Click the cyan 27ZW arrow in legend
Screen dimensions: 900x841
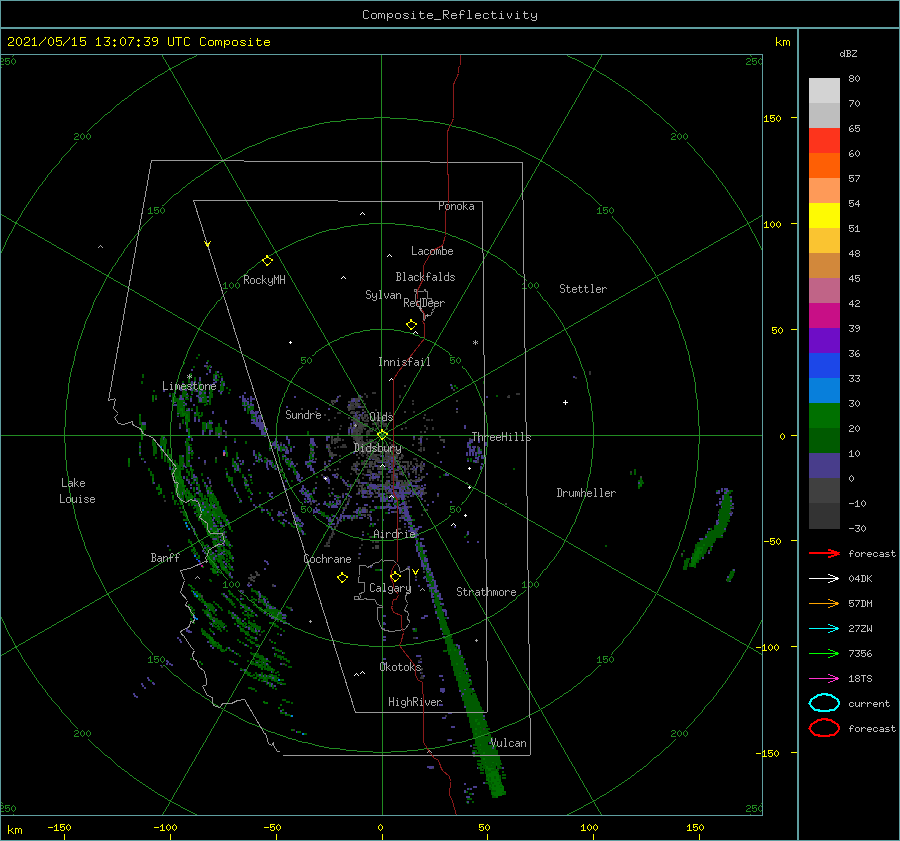(824, 629)
